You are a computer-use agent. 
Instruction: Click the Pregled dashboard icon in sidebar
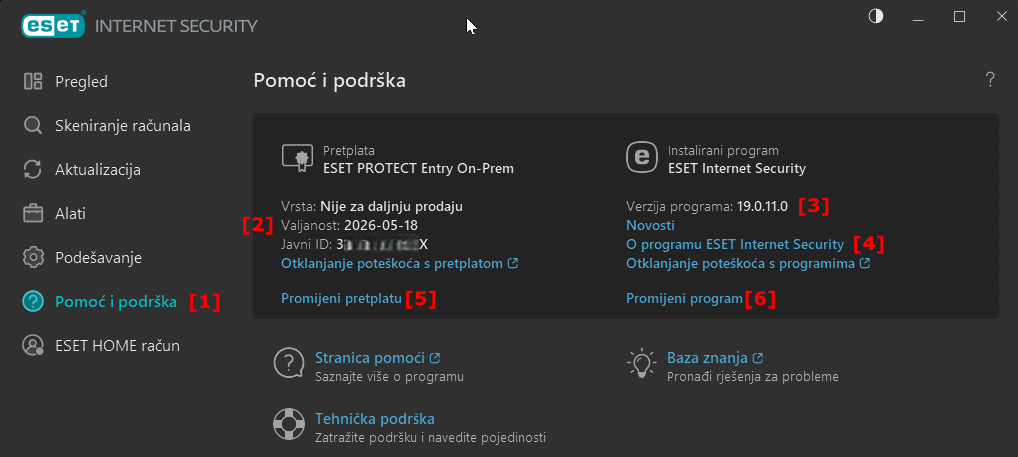click(33, 82)
